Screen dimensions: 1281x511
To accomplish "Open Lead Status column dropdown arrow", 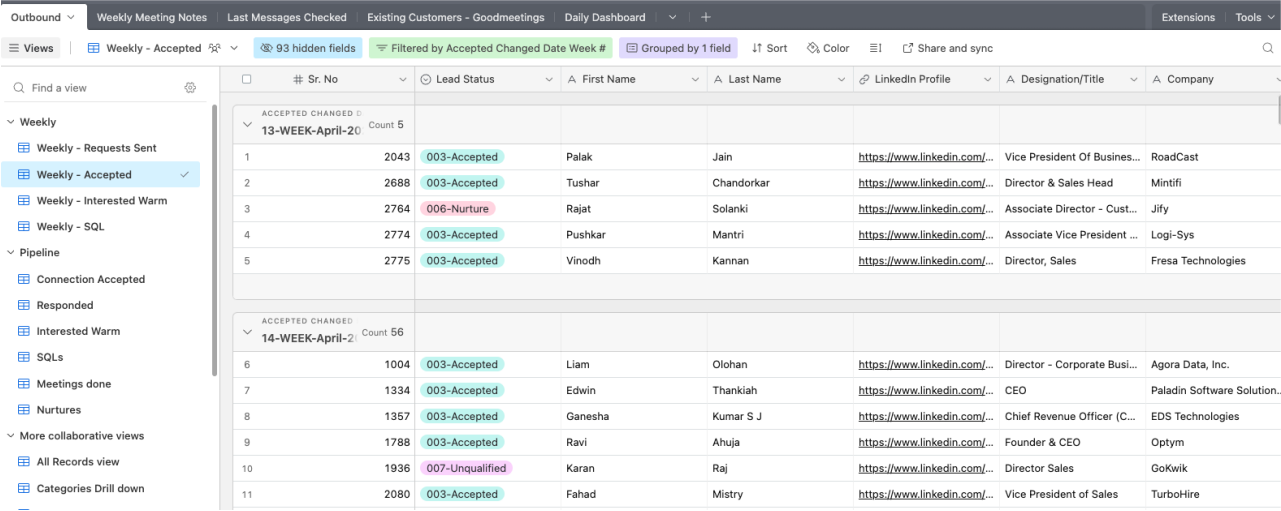I will (x=549, y=79).
